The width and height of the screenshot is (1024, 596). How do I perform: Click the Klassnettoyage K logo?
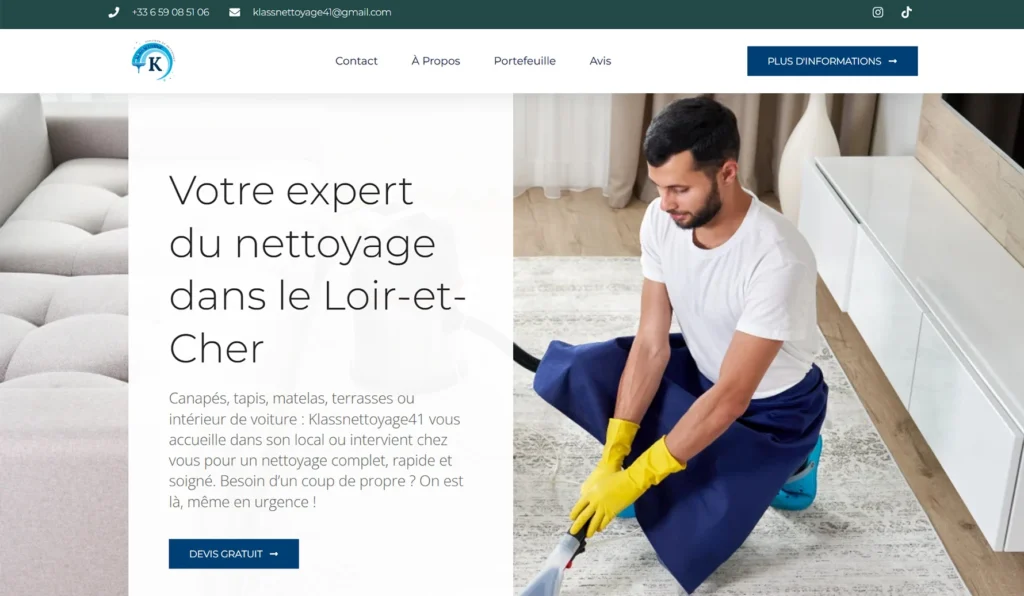(x=153, y=61)
